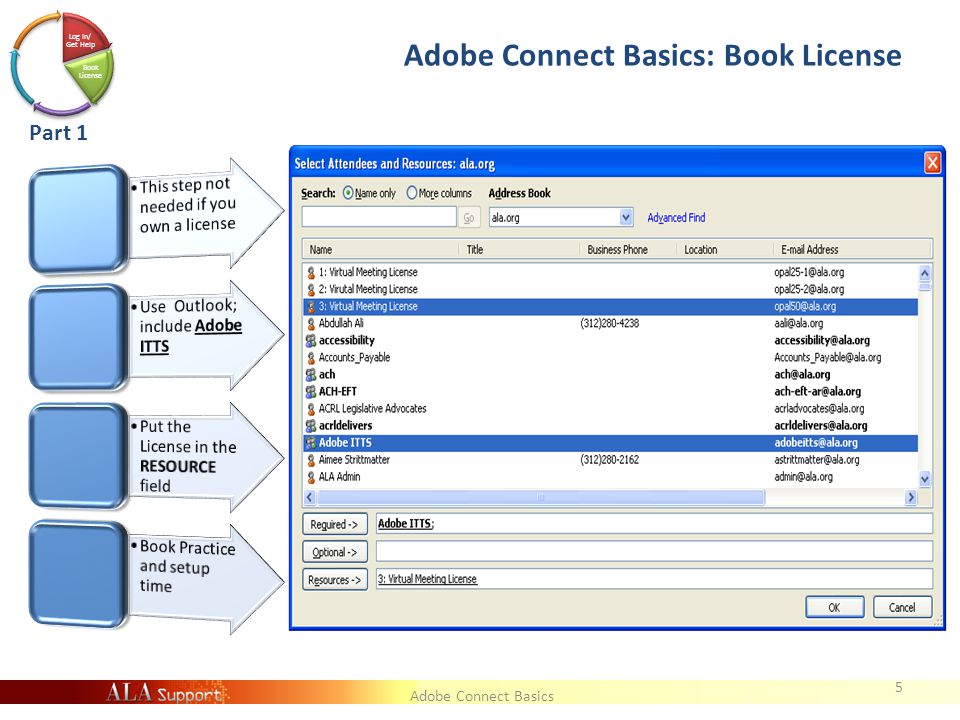
Task: Click inside the Resources field
Action: coord(654,579)
